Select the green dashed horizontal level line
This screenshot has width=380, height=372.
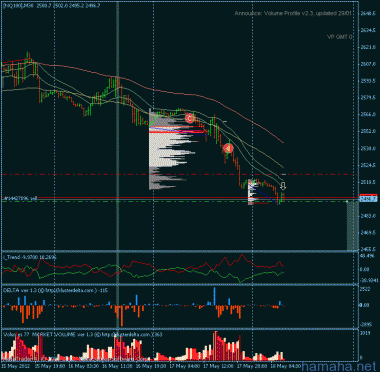click(180, 201)
